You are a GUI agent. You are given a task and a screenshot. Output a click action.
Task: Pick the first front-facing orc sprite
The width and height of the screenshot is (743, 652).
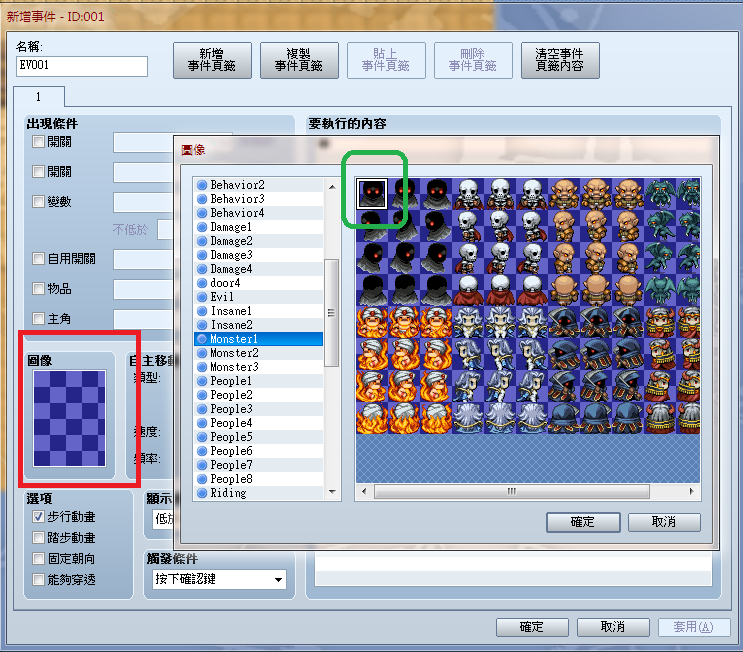(x=564, y=194)
